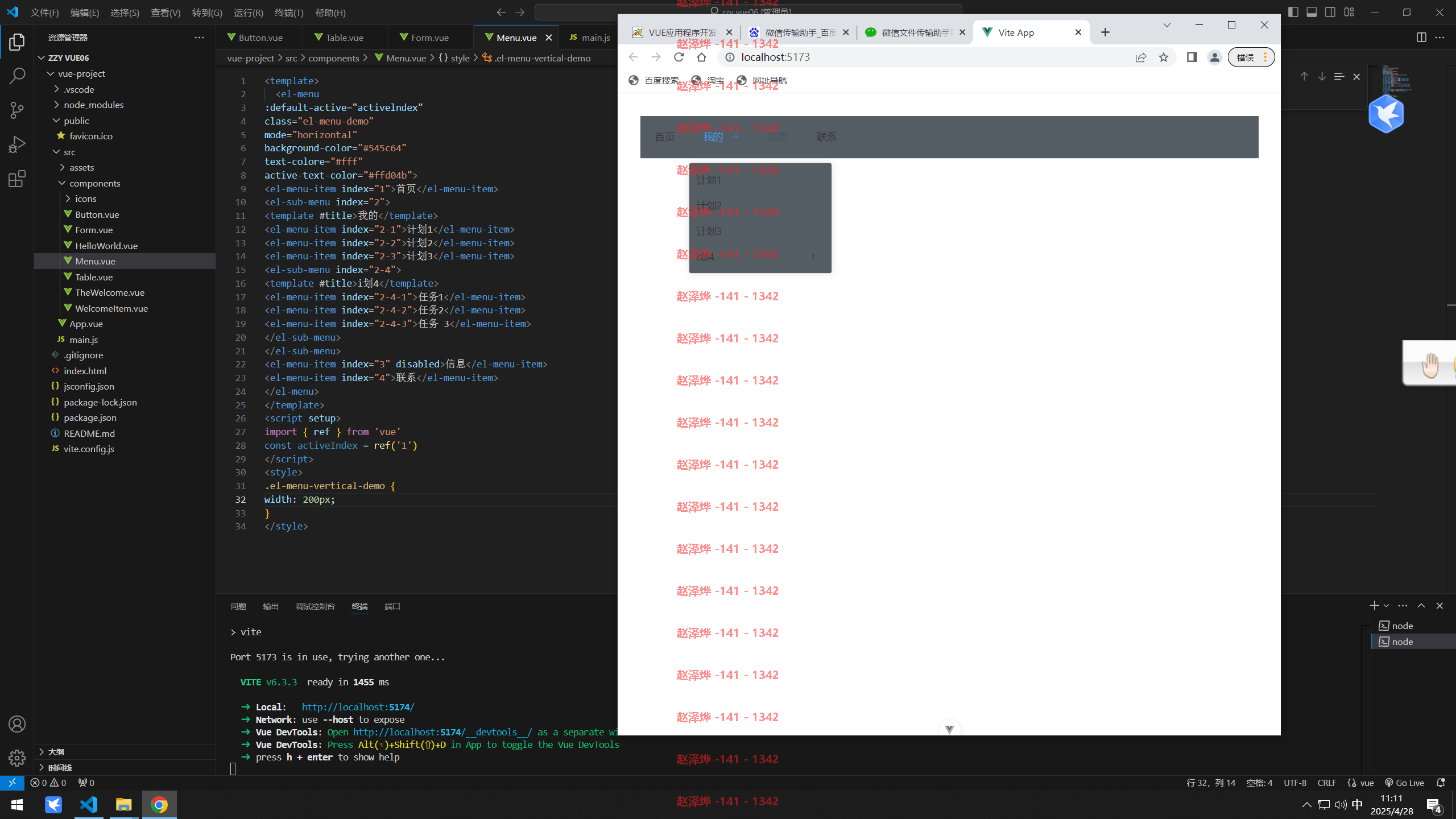Close the Menu.vue editor tab

(549, 38)
